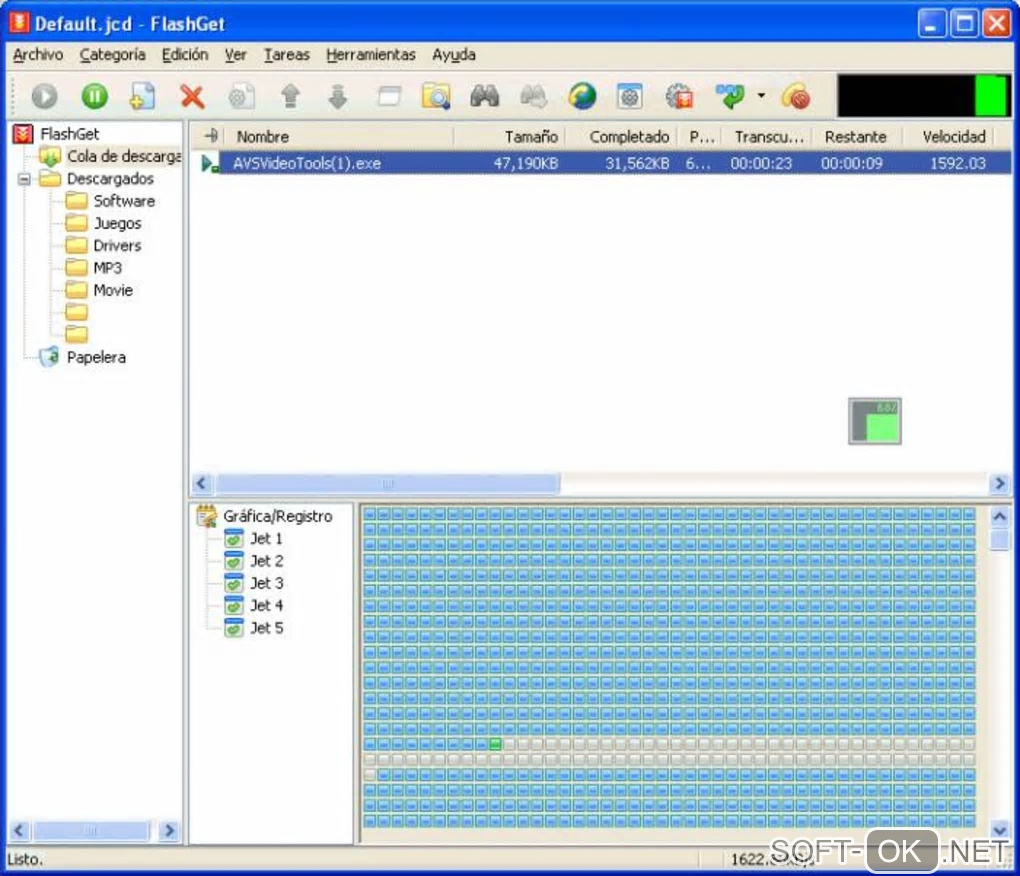Screen dimensions: 1020x876
Task: Click the green active block in graph
Action: point(495,744)
